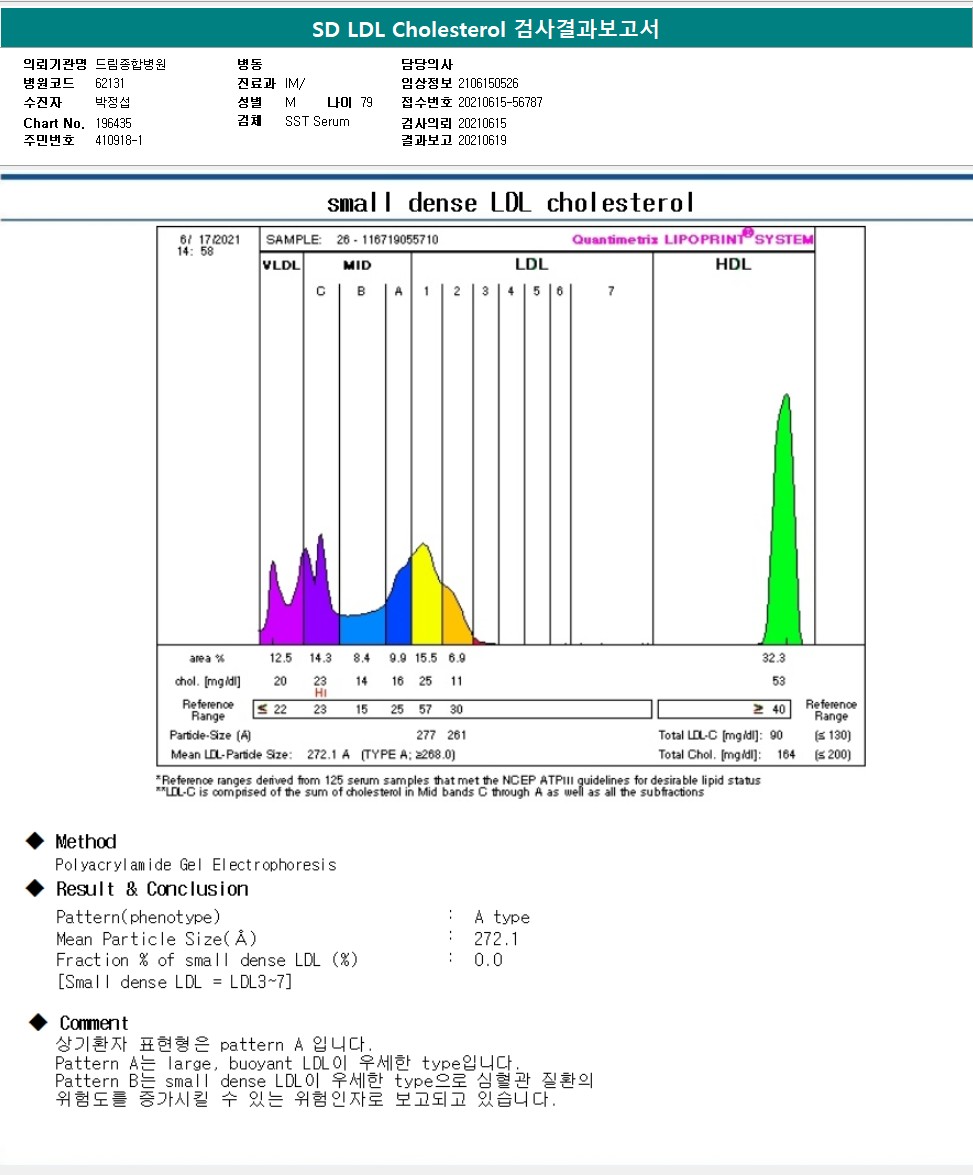Select the HDL column header

click(x=733, y=265)
